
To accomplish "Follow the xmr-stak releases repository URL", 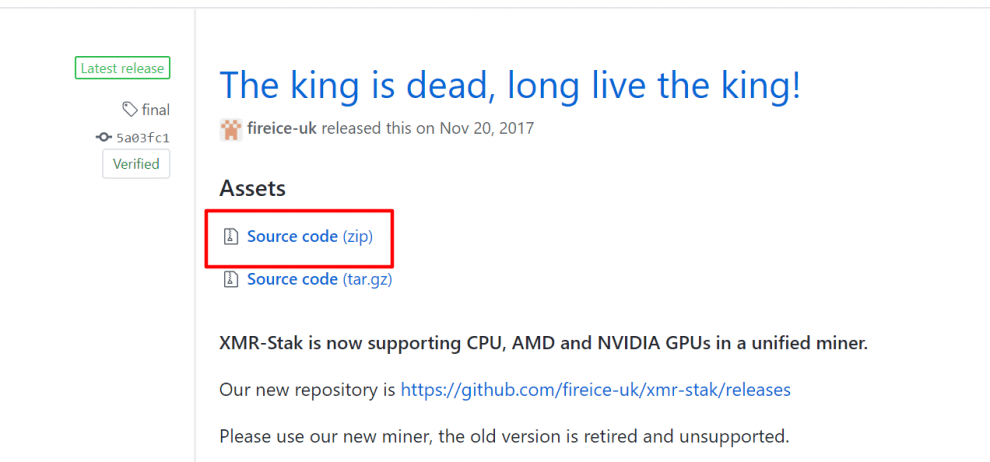I will 595,389.
